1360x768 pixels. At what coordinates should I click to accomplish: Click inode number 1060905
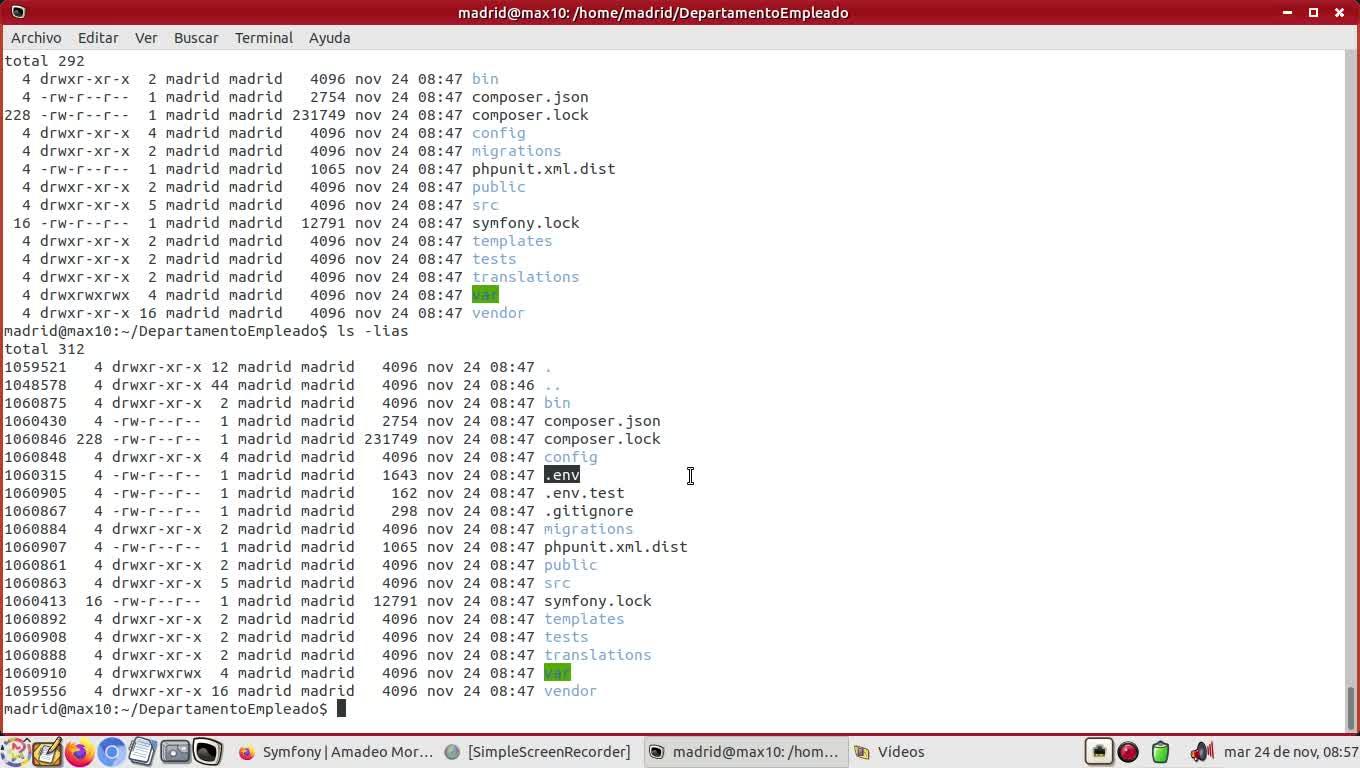click(x=35, y=493)
